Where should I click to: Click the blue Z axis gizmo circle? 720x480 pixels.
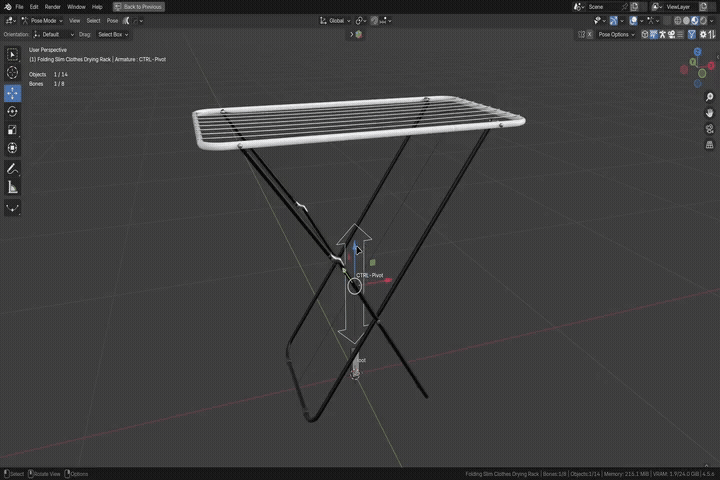coord(698,52)
